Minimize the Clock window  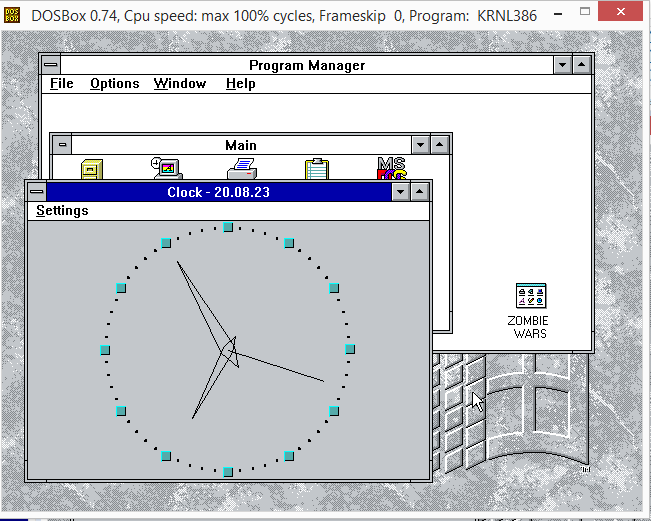click(x=401, y=192)
